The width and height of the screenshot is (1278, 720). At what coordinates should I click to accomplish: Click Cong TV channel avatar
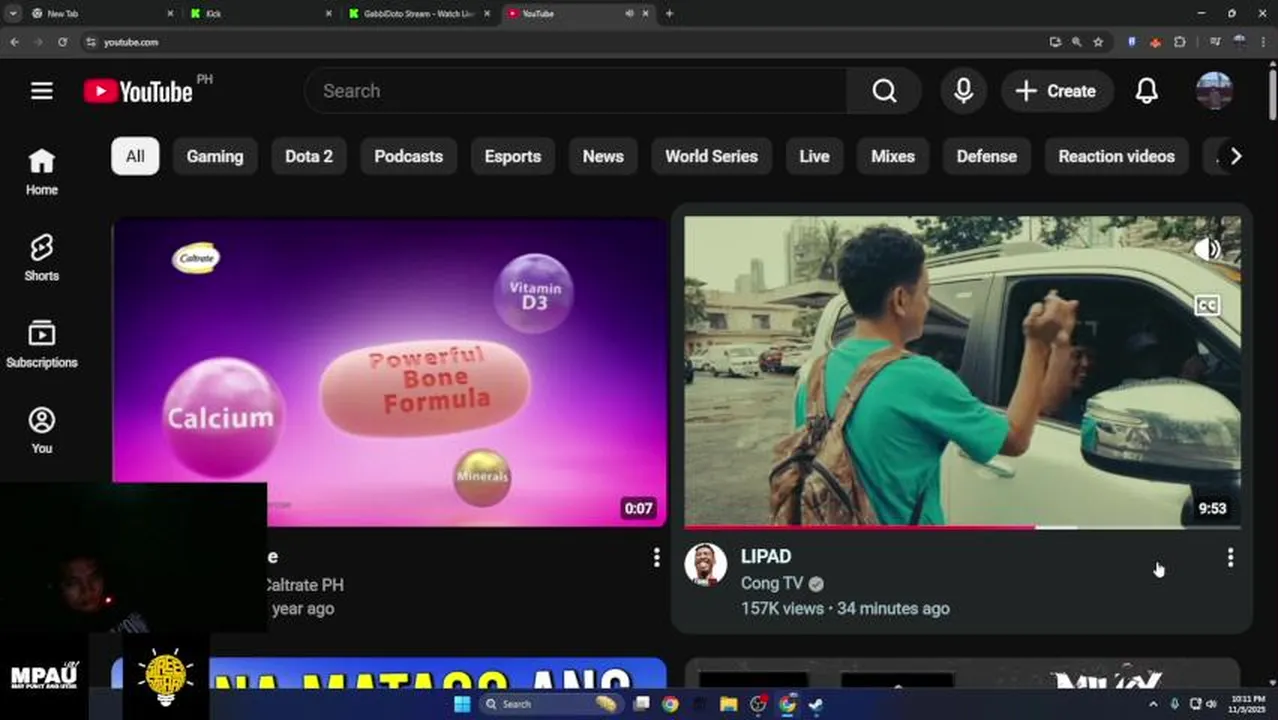705,564
